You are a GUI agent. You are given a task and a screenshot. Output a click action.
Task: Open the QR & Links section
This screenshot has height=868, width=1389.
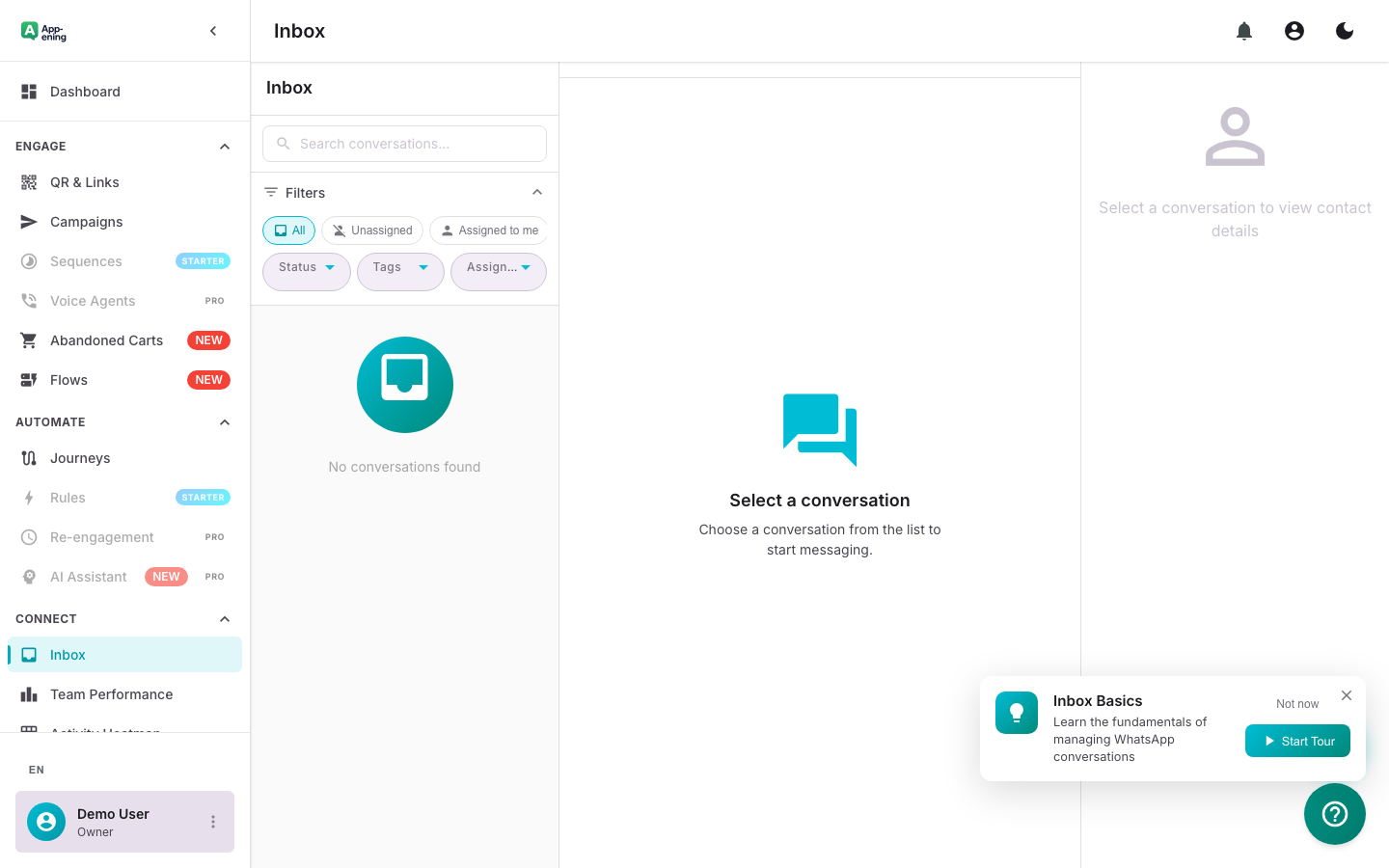(84, 181)
